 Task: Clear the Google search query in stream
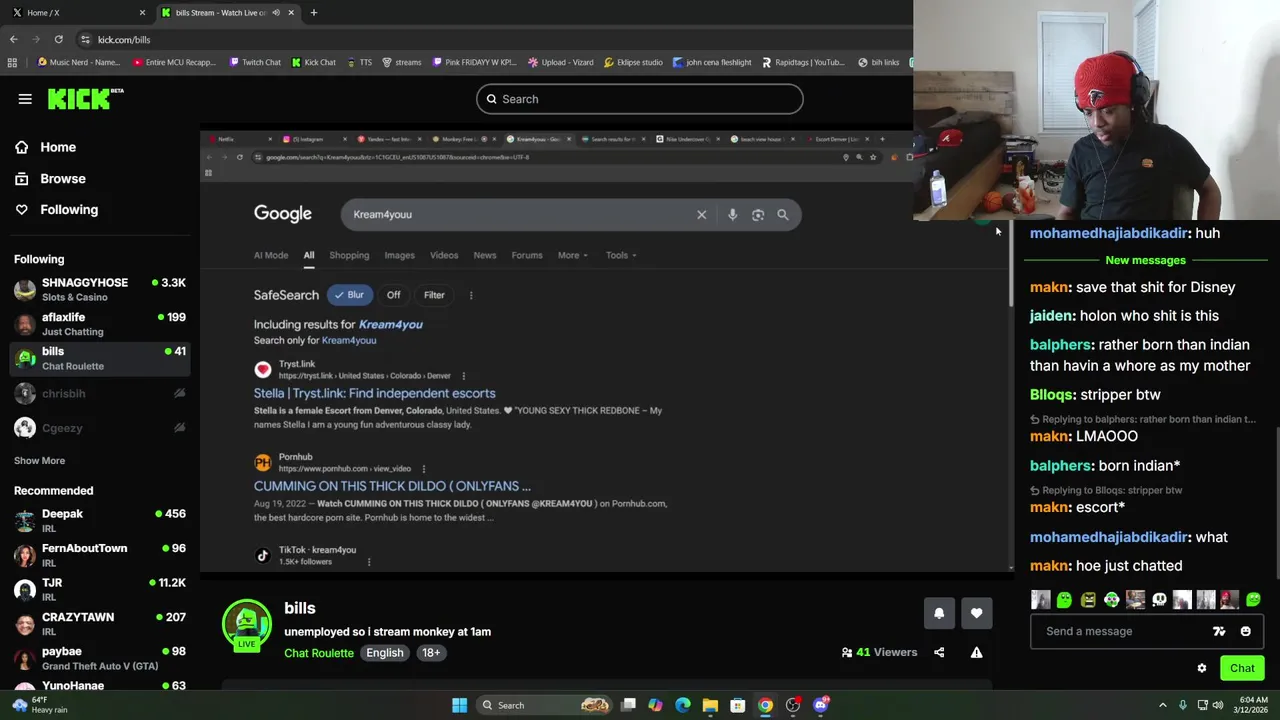tap(702, 214)
